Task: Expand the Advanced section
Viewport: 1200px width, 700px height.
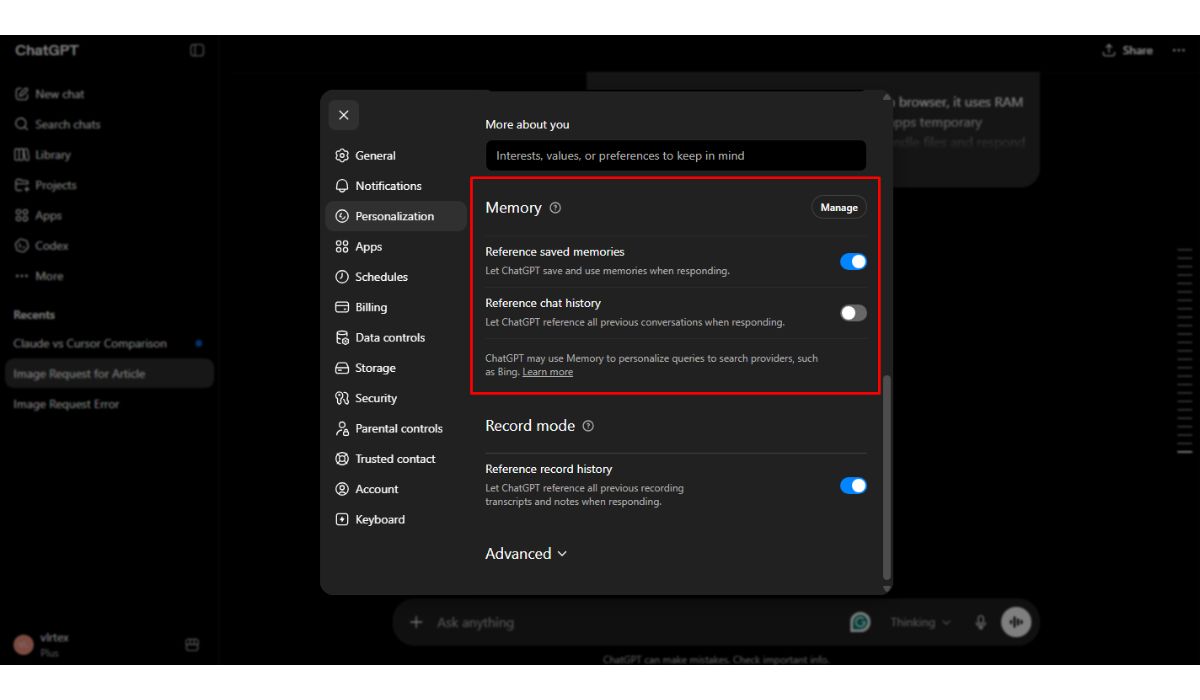Action: 526,554
